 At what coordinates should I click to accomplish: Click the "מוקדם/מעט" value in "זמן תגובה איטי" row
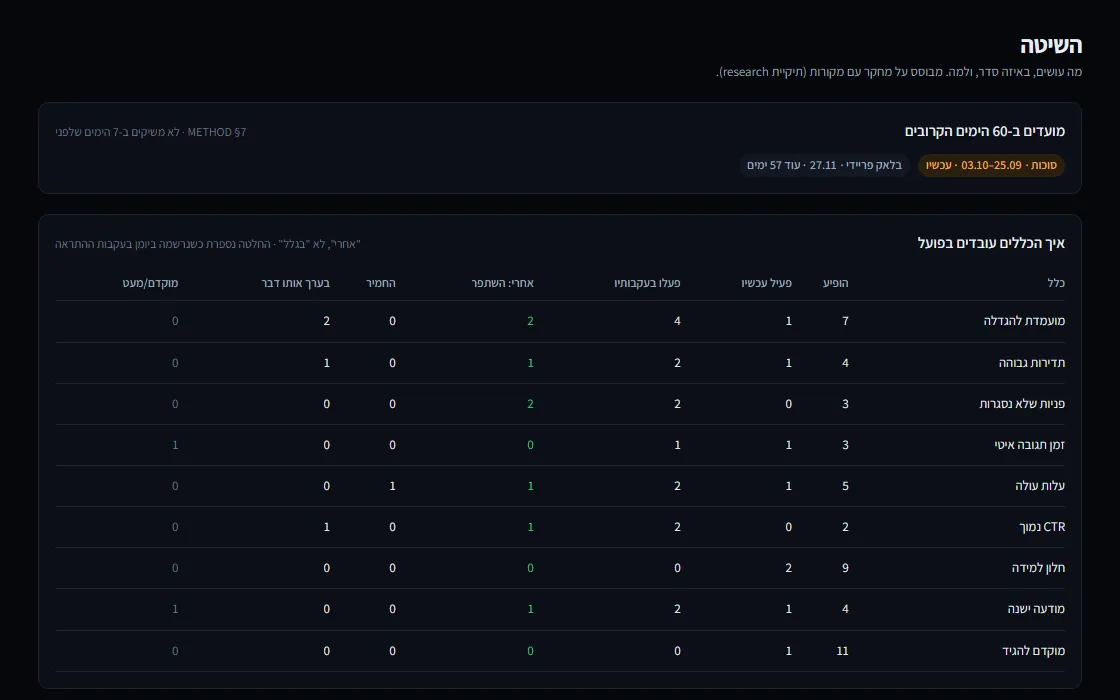[x=175, y=445]
